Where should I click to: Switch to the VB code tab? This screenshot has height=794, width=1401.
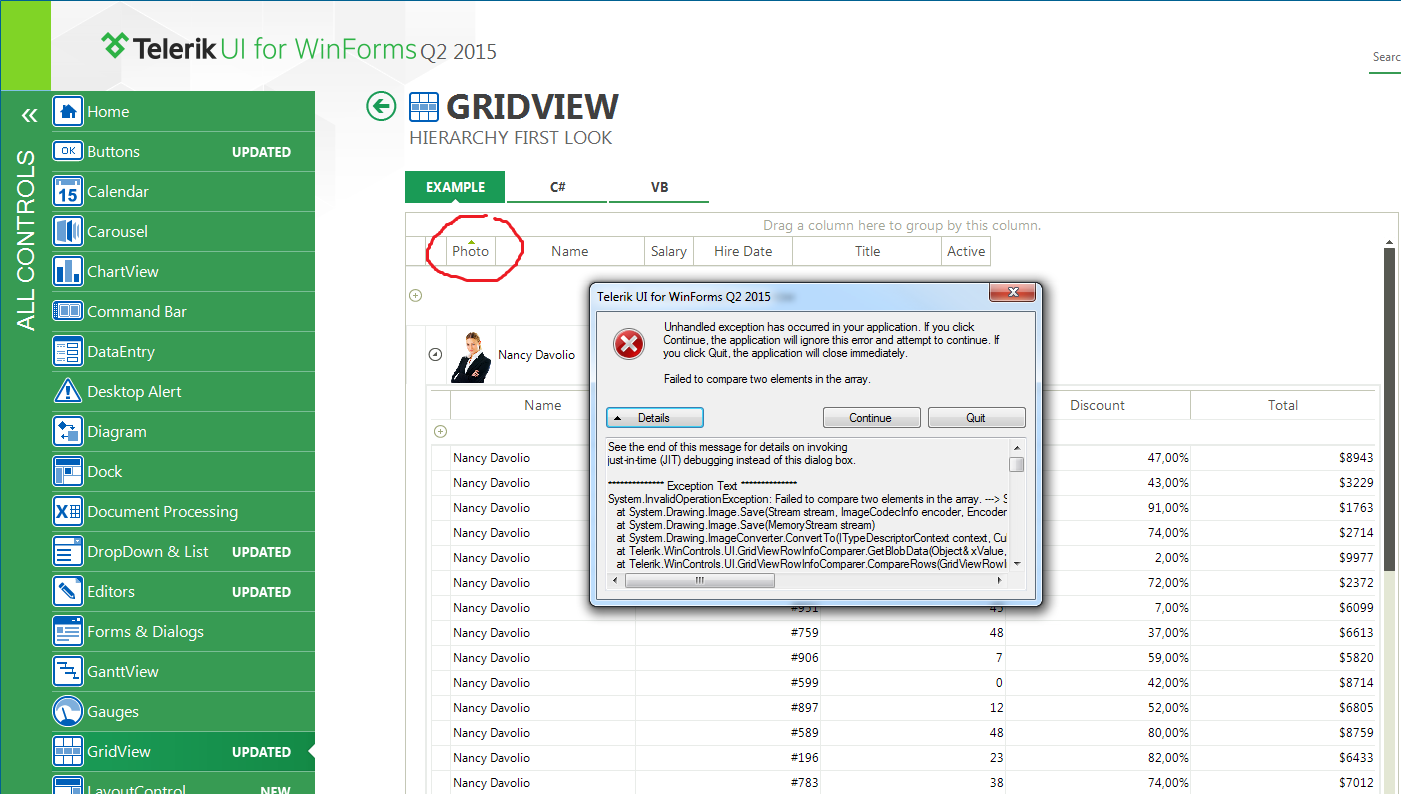click(x=659, y=187)
